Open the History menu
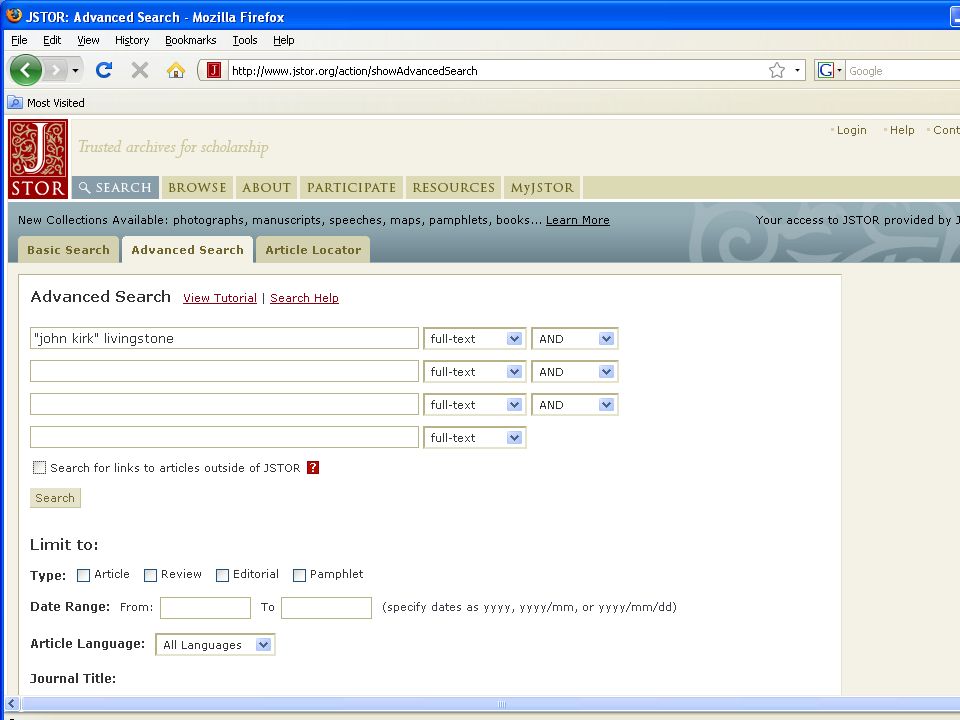 pyautogui.click(x=132, y=40)
